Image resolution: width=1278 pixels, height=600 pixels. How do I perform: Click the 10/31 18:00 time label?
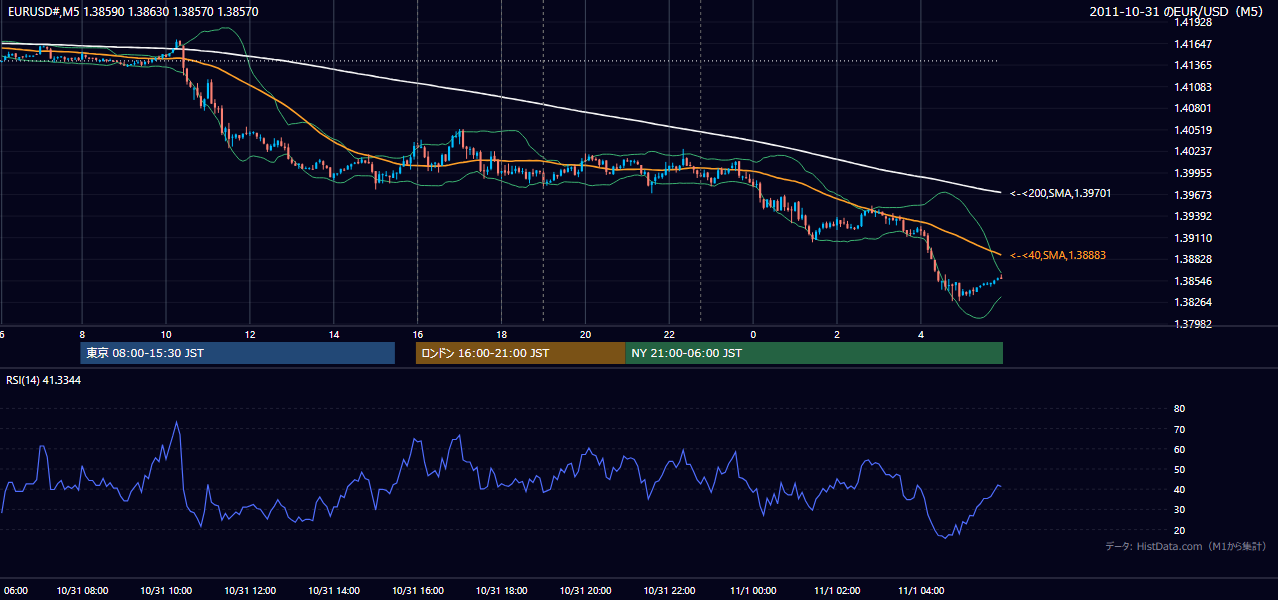(x=502, y=590)
